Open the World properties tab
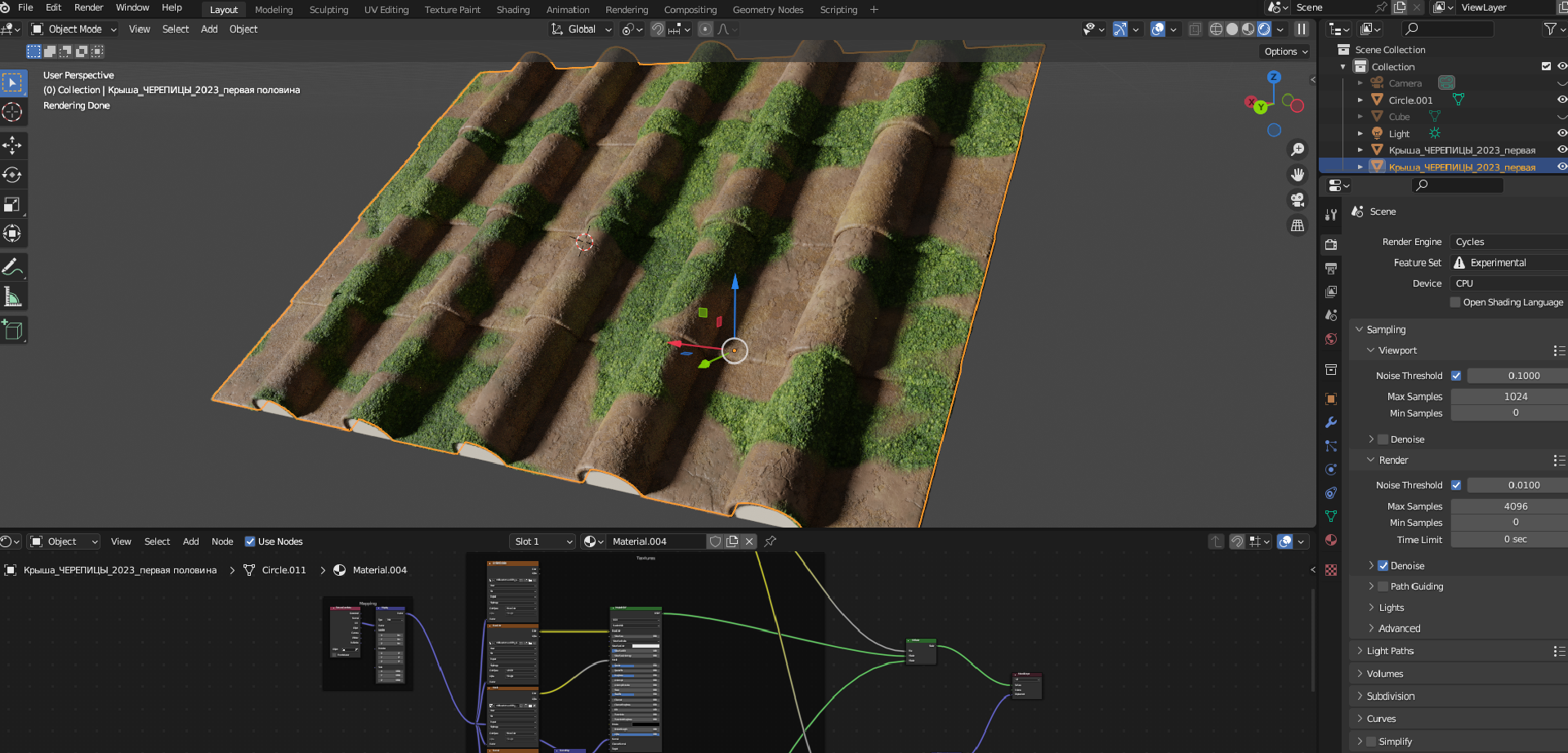This screenshot has height=753, width=1568. point(1331,339)
